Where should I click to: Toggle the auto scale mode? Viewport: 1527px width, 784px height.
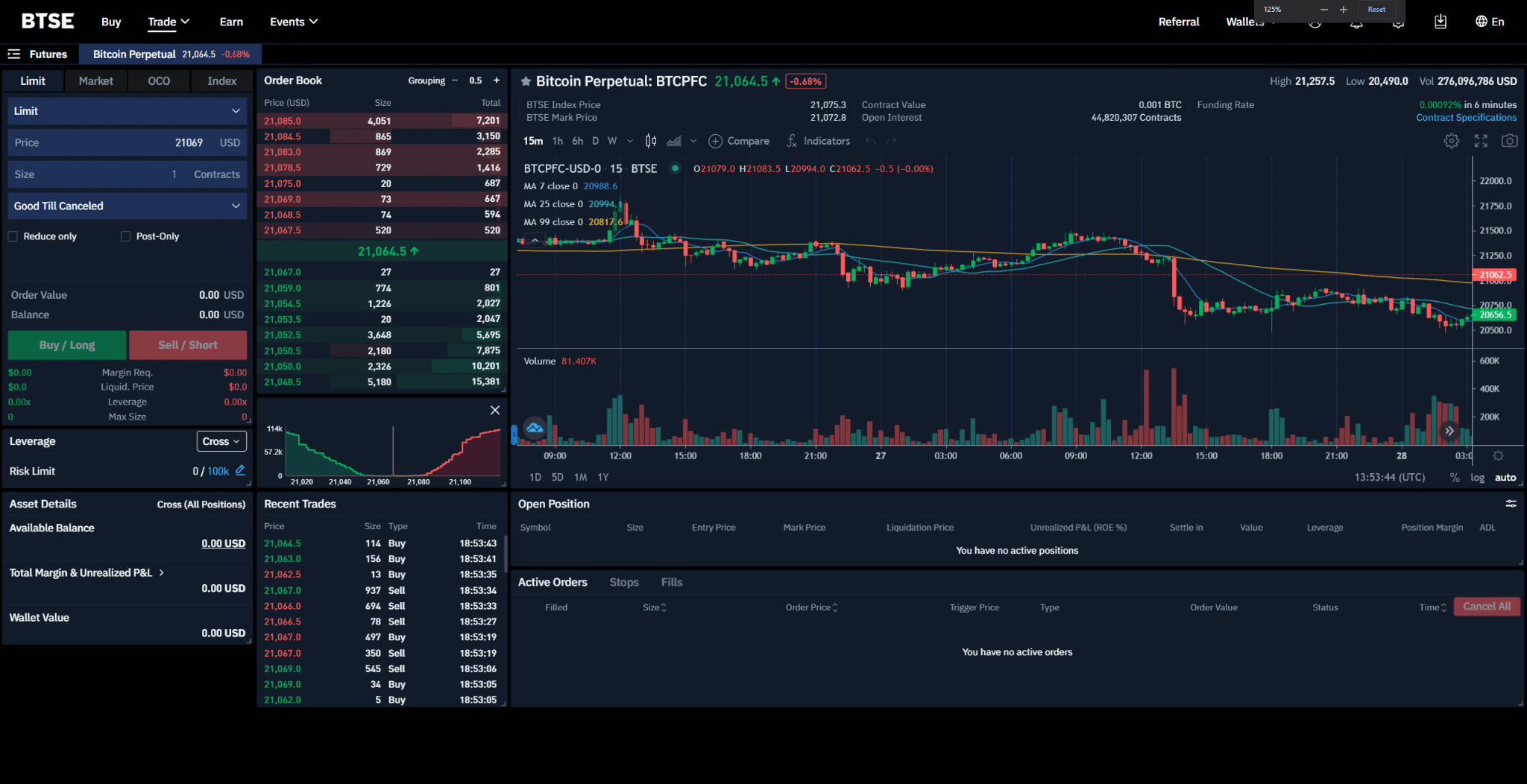(1505, 478)
